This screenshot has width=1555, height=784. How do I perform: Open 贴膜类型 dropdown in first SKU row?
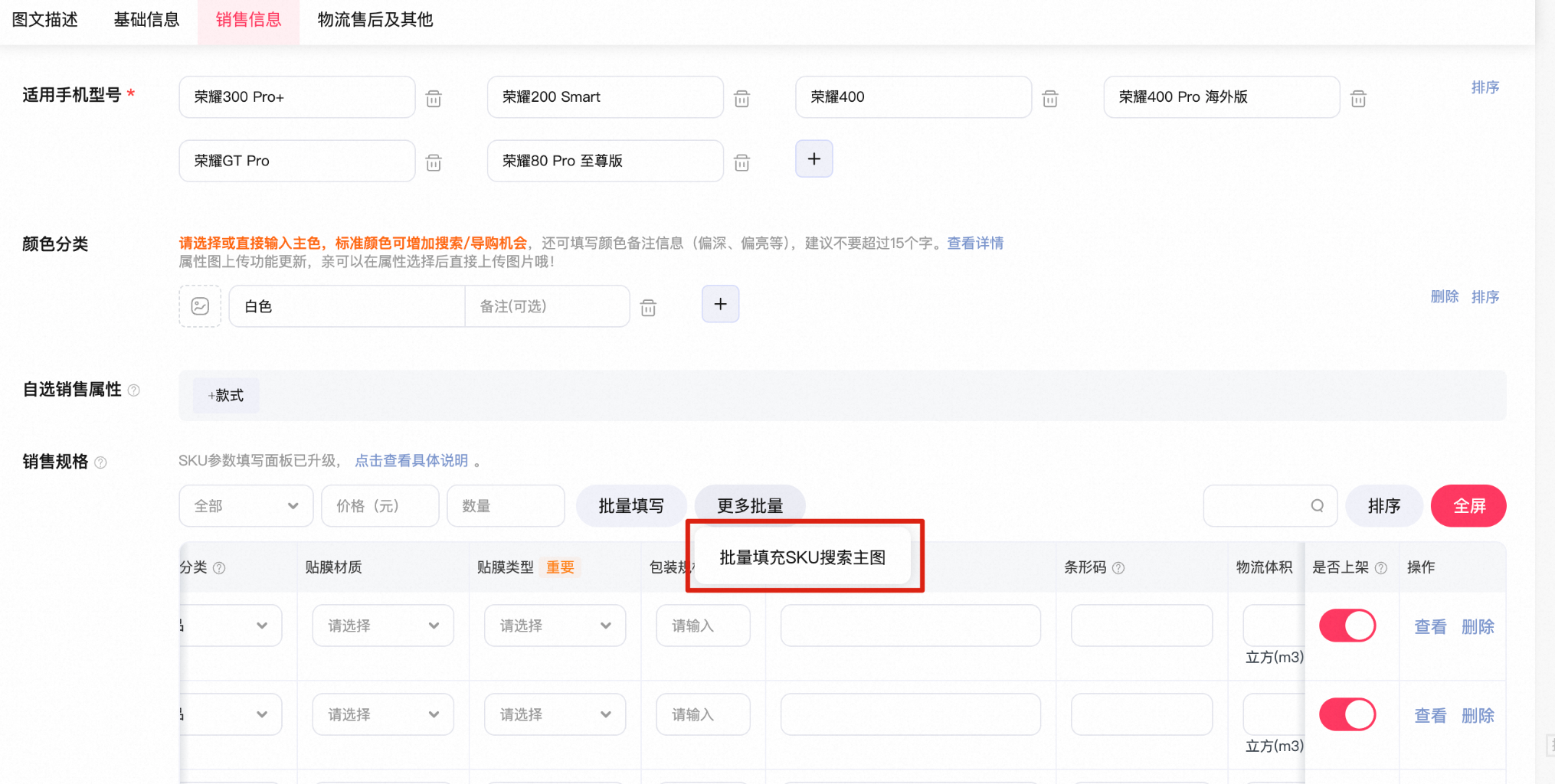[555, 626]
